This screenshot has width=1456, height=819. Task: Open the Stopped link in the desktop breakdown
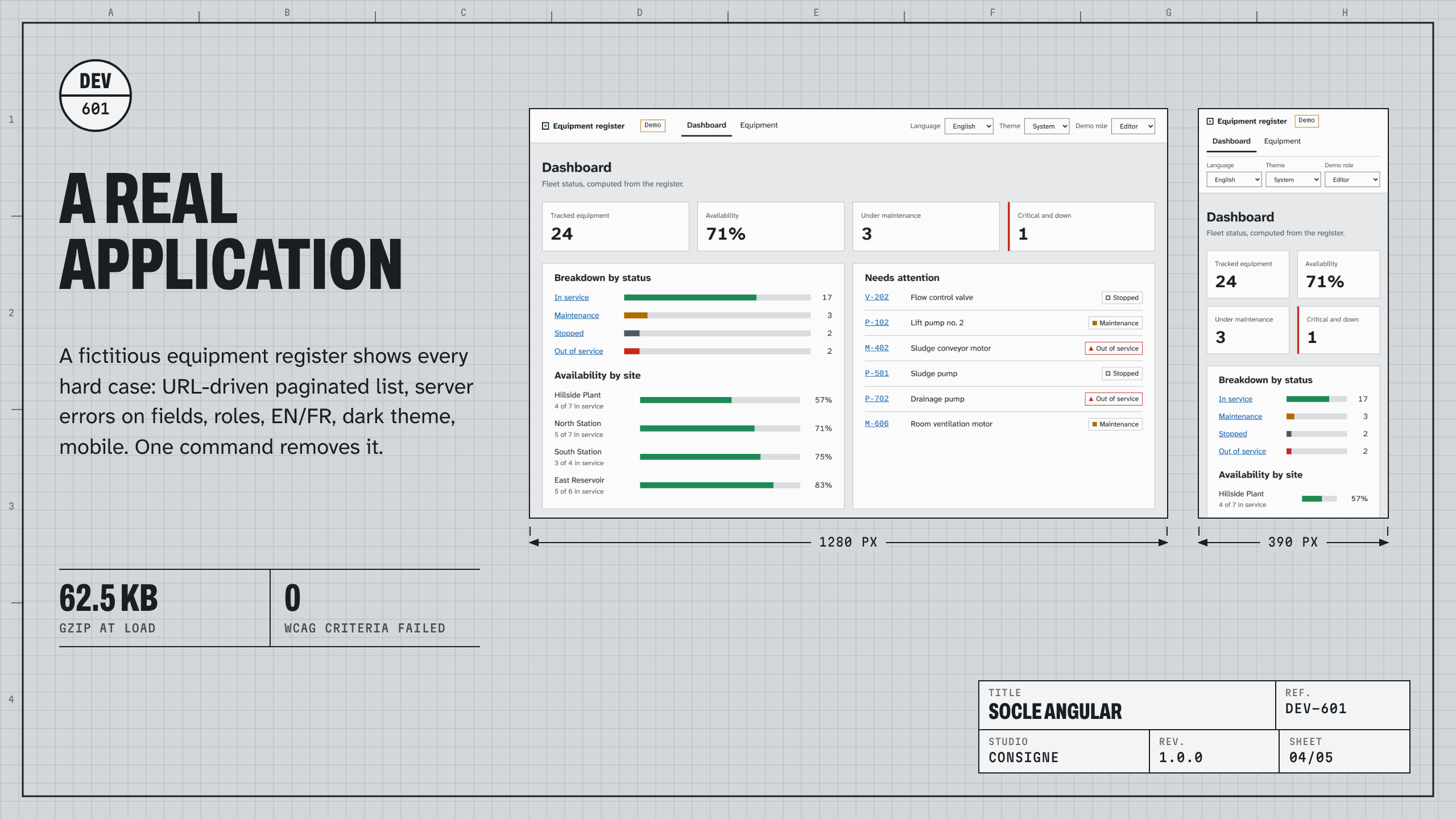(x=569, y=333)
